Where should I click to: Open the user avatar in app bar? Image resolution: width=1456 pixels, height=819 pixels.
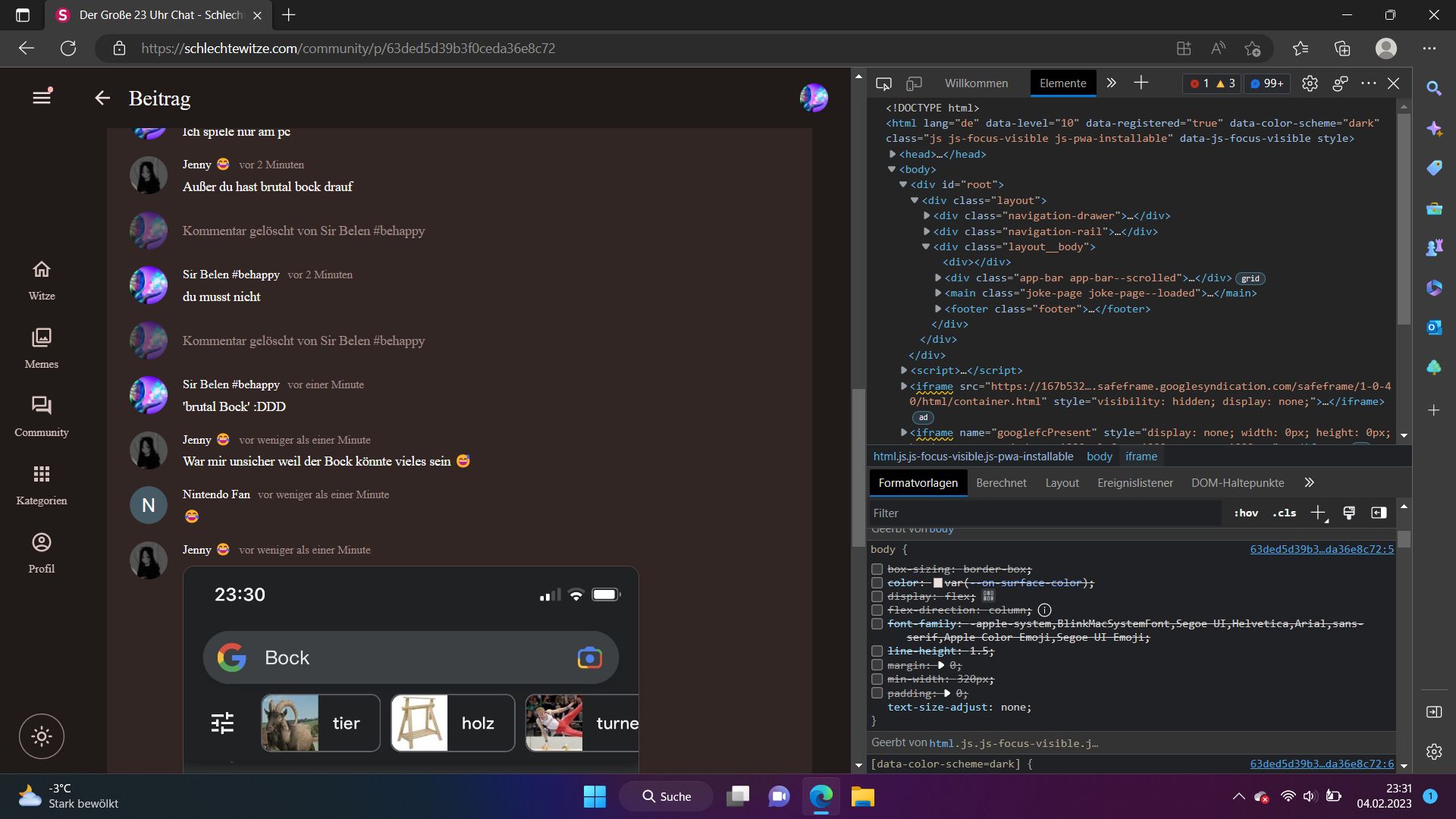[814, 98]
